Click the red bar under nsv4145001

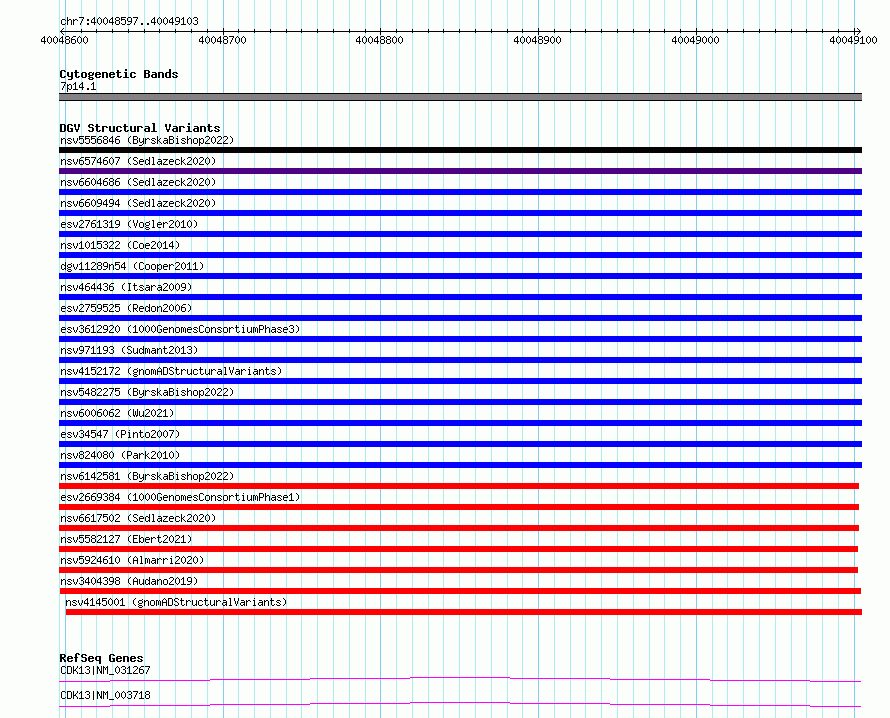(x=464, y=612)
